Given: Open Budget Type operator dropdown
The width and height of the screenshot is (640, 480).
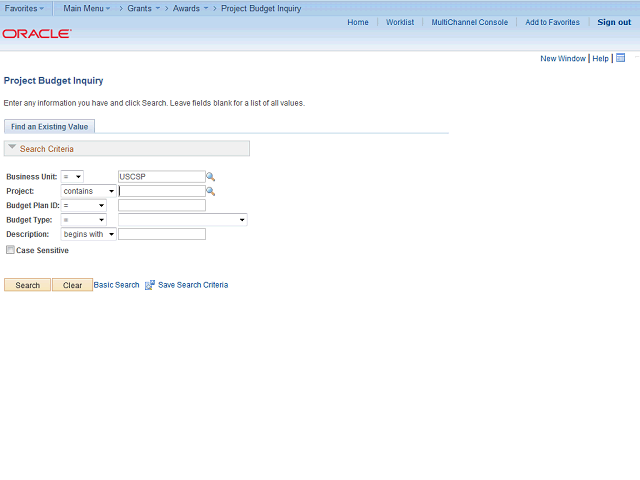Looking at the screenshot, I should [x=84, y=220].
